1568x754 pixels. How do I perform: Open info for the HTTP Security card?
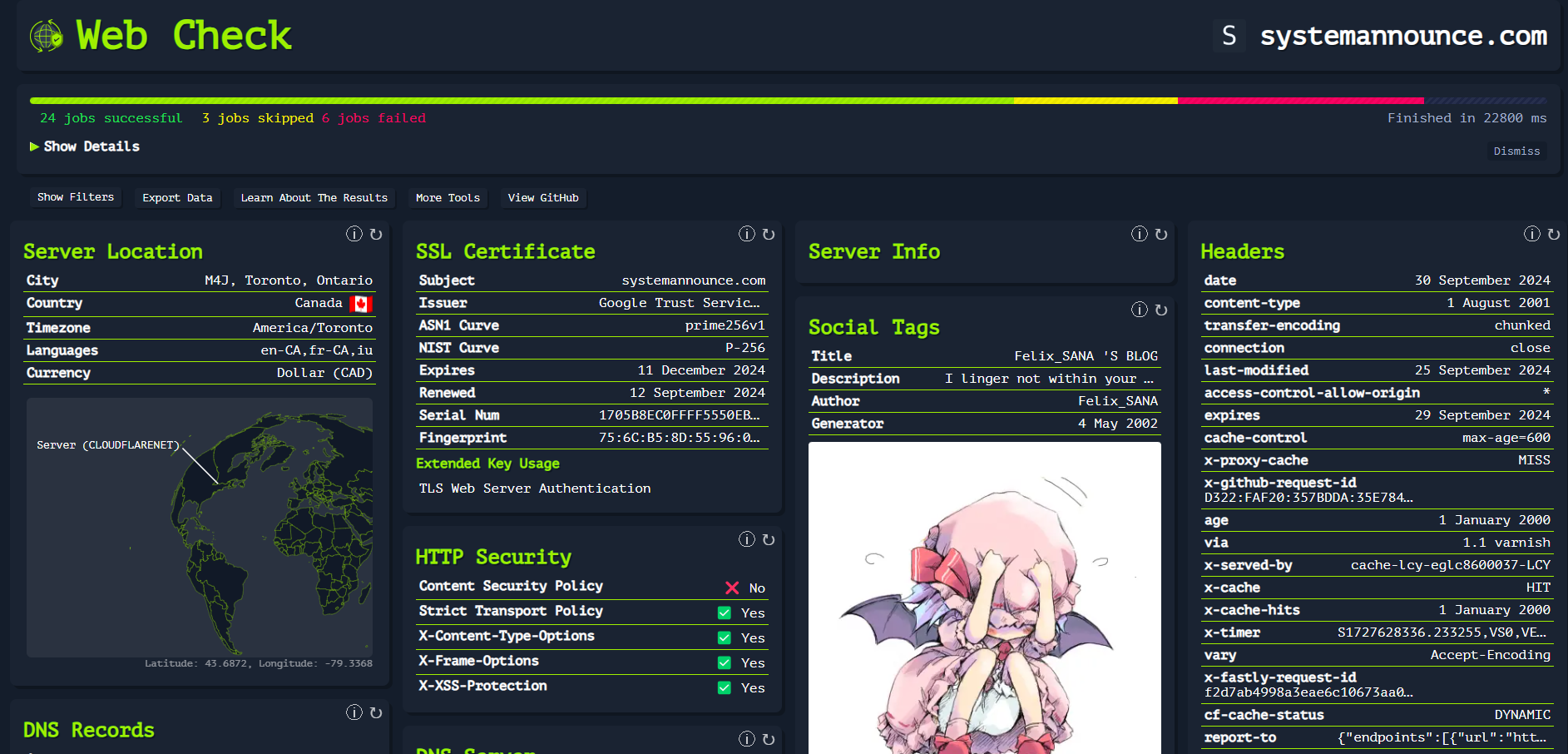747,539
